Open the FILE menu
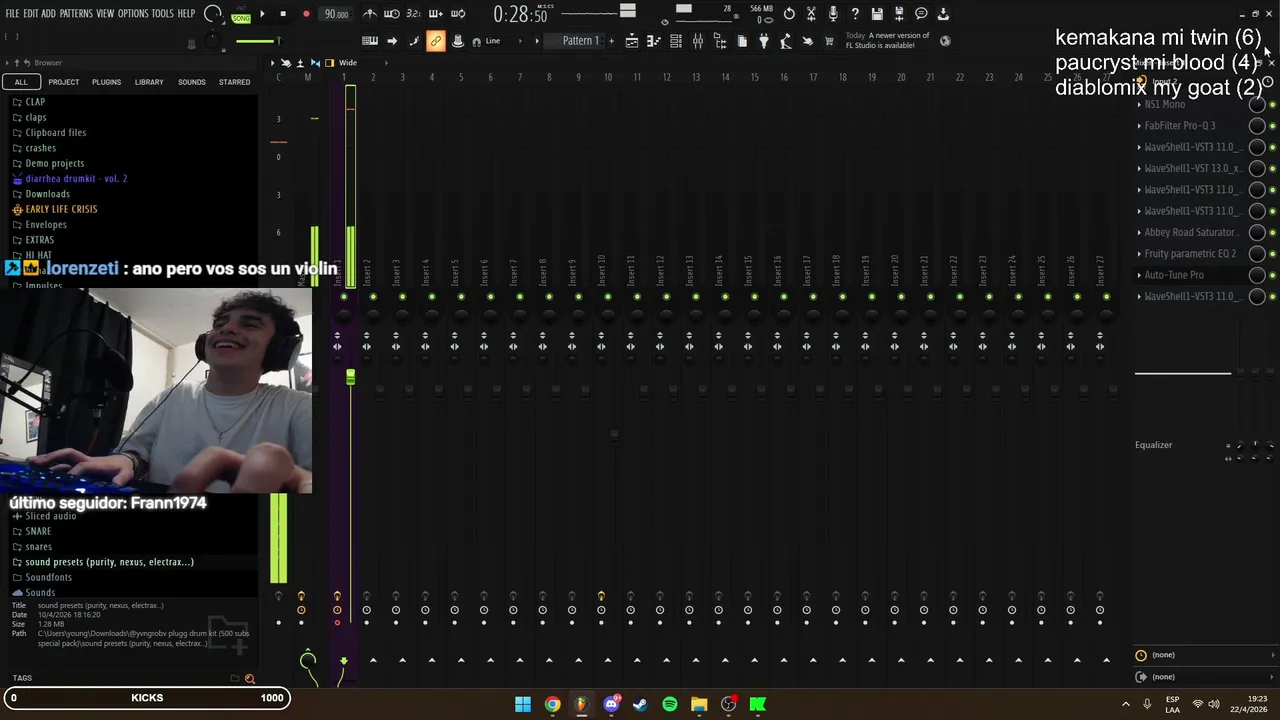This screenshot has height=720, width=1280. pos(12,14)
